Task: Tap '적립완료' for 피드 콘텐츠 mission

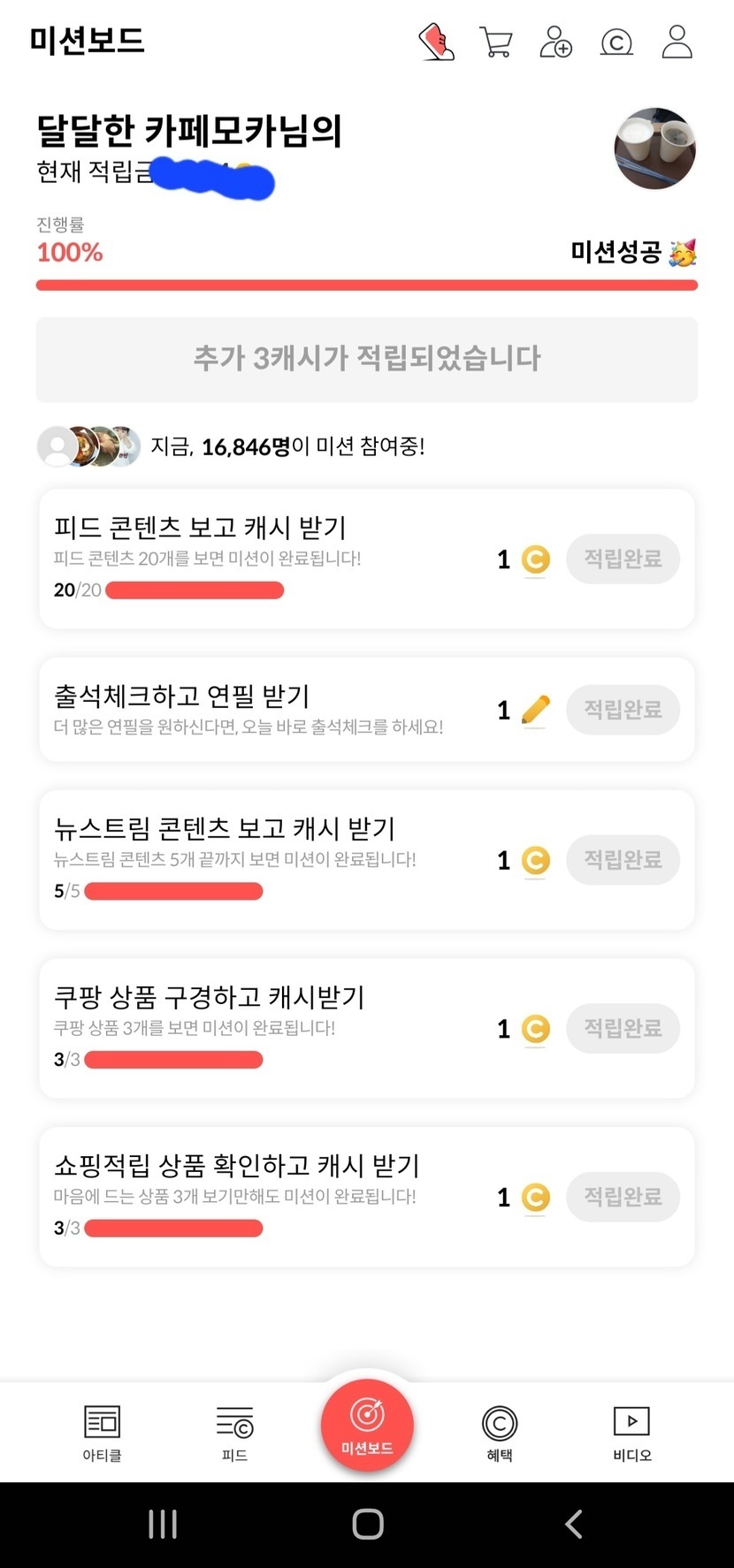Action: [x=623, y=559]
